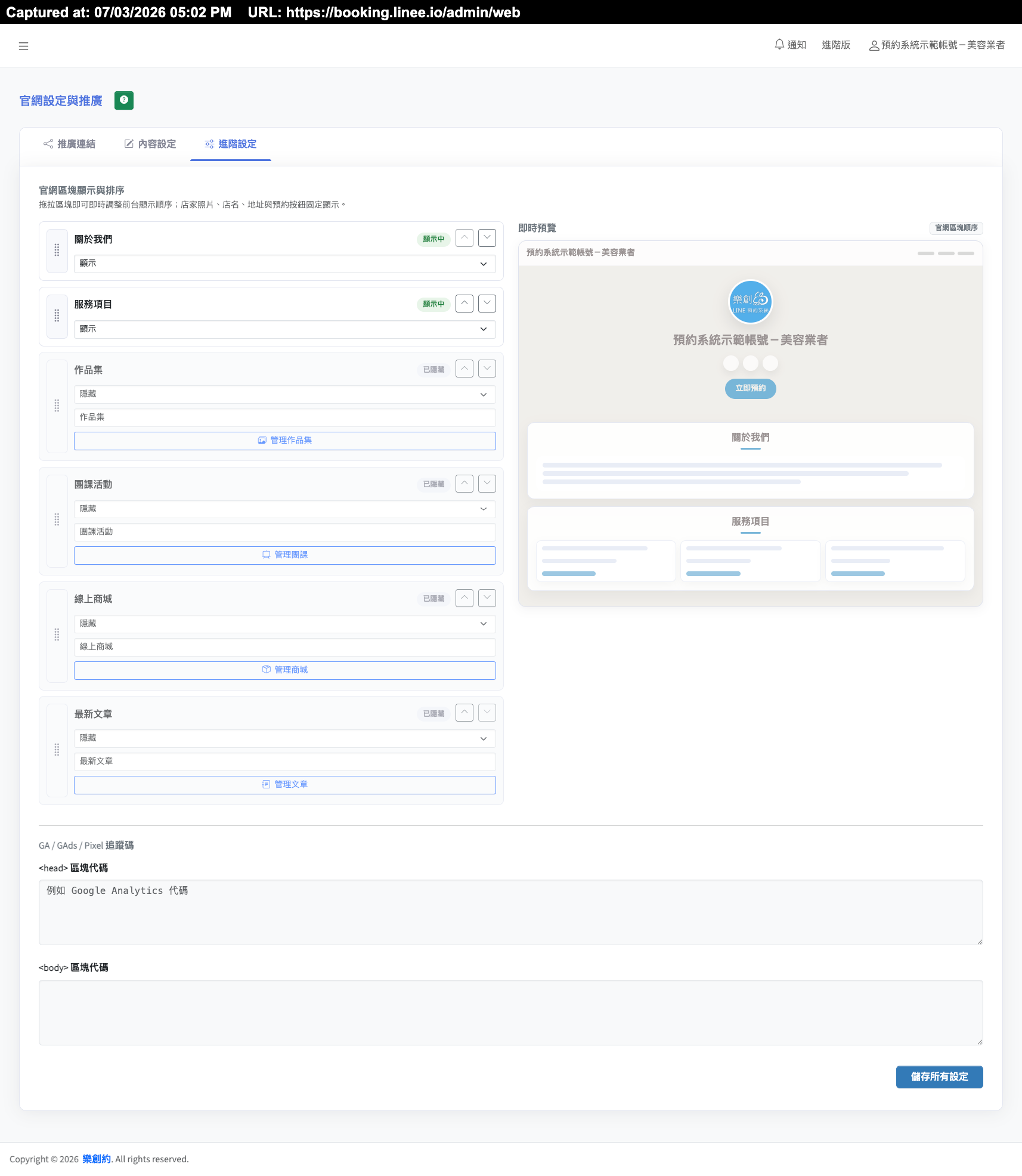Edit the 團課活動 title field
This screenshot has height=1176, width=1022.
285,532
